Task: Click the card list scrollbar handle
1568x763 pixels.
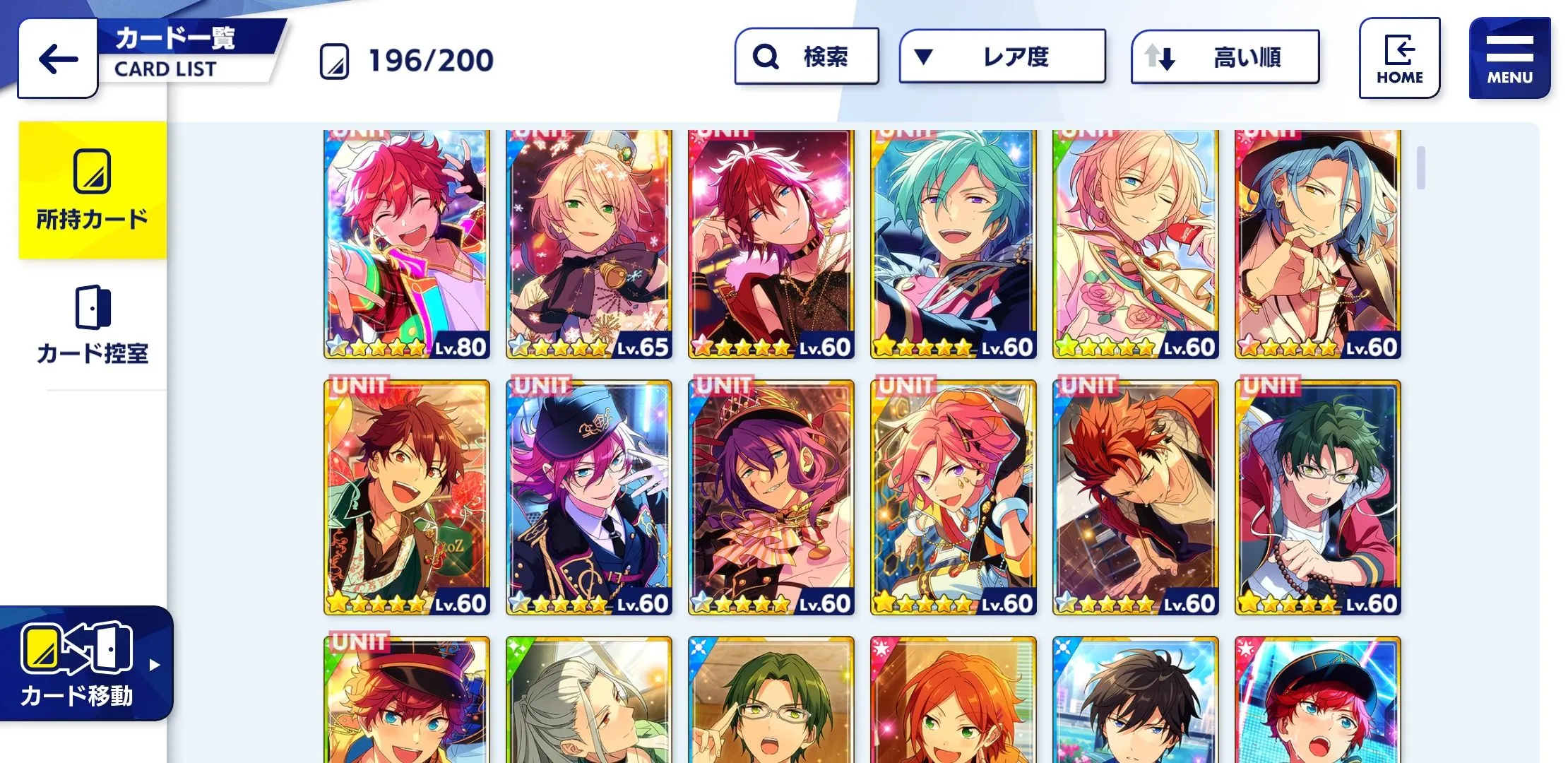Action: pyautogui.click(x=1421, y=167)
